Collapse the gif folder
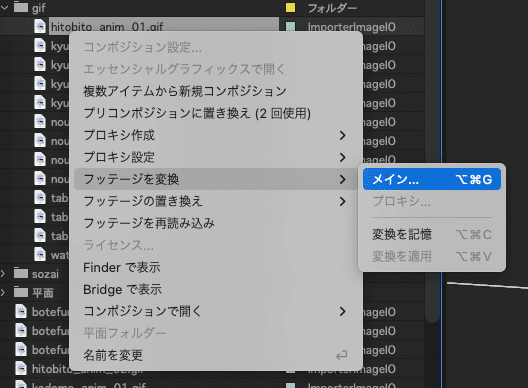Viewport: 528px width, 388px height. point(4,7)
